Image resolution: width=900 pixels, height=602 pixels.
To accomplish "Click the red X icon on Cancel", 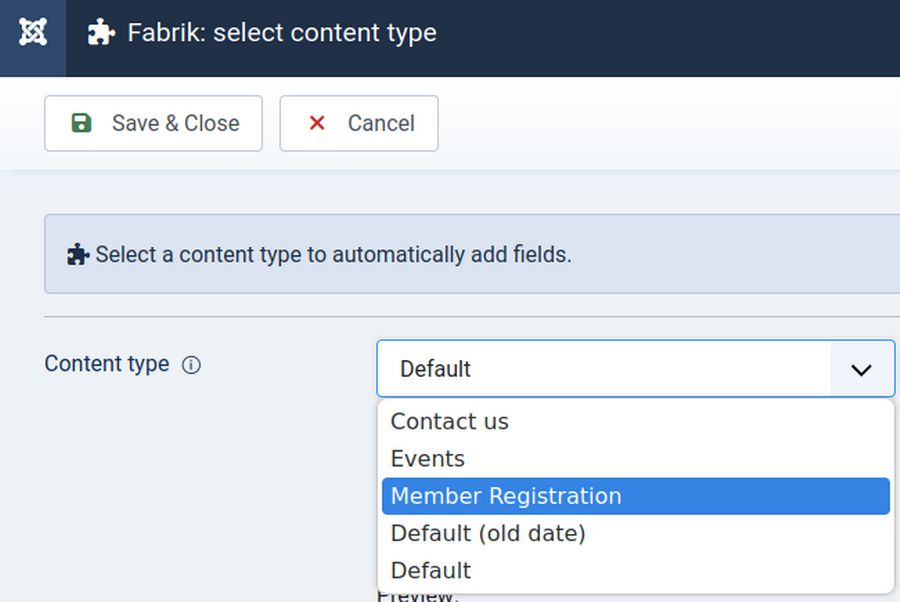I will (317, 123).
